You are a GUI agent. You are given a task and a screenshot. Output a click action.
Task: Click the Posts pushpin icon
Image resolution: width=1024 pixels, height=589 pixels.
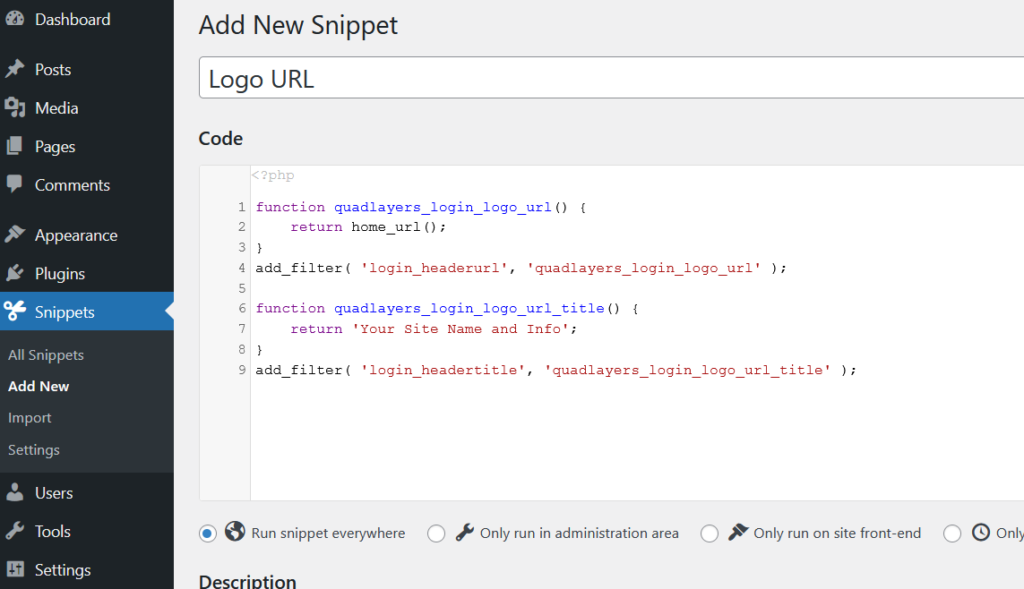(x=14, y=69)
